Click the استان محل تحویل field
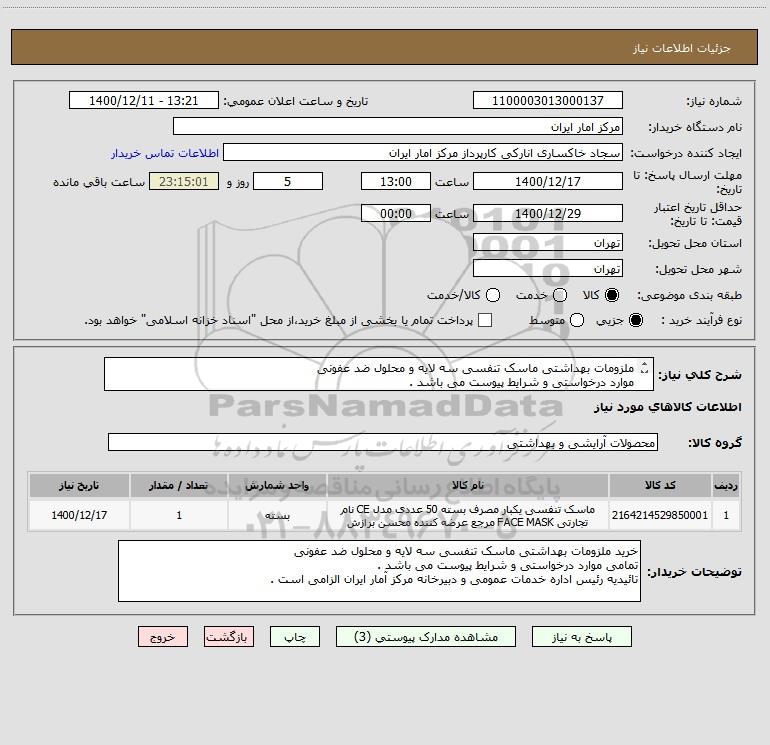This screenshot has width=770, height=745. (x=548, y=243)
